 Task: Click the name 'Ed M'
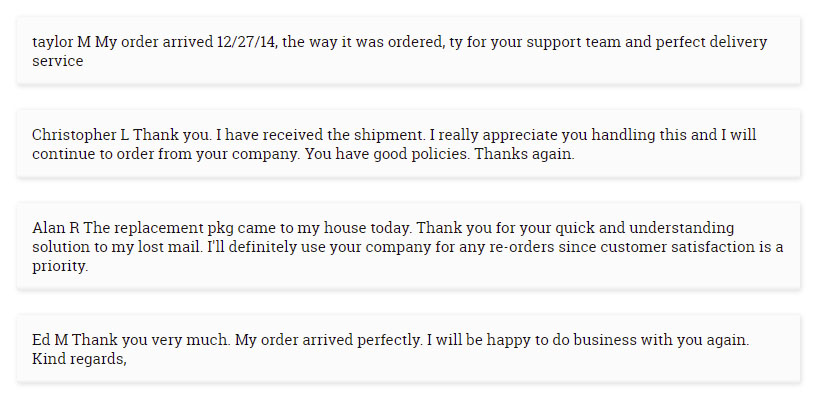[x=50, y=340]
